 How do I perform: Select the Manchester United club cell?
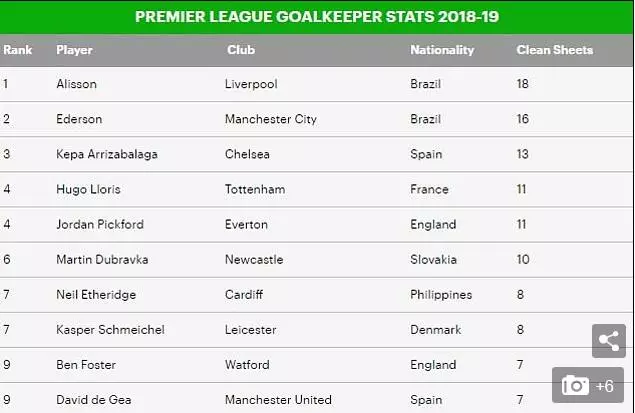[278, 400]
